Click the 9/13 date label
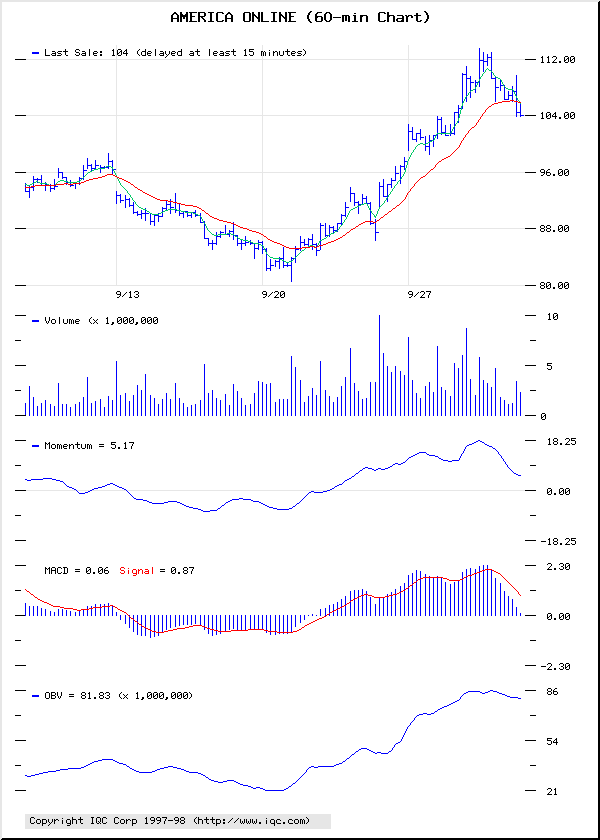 click(x=127, y=295)
